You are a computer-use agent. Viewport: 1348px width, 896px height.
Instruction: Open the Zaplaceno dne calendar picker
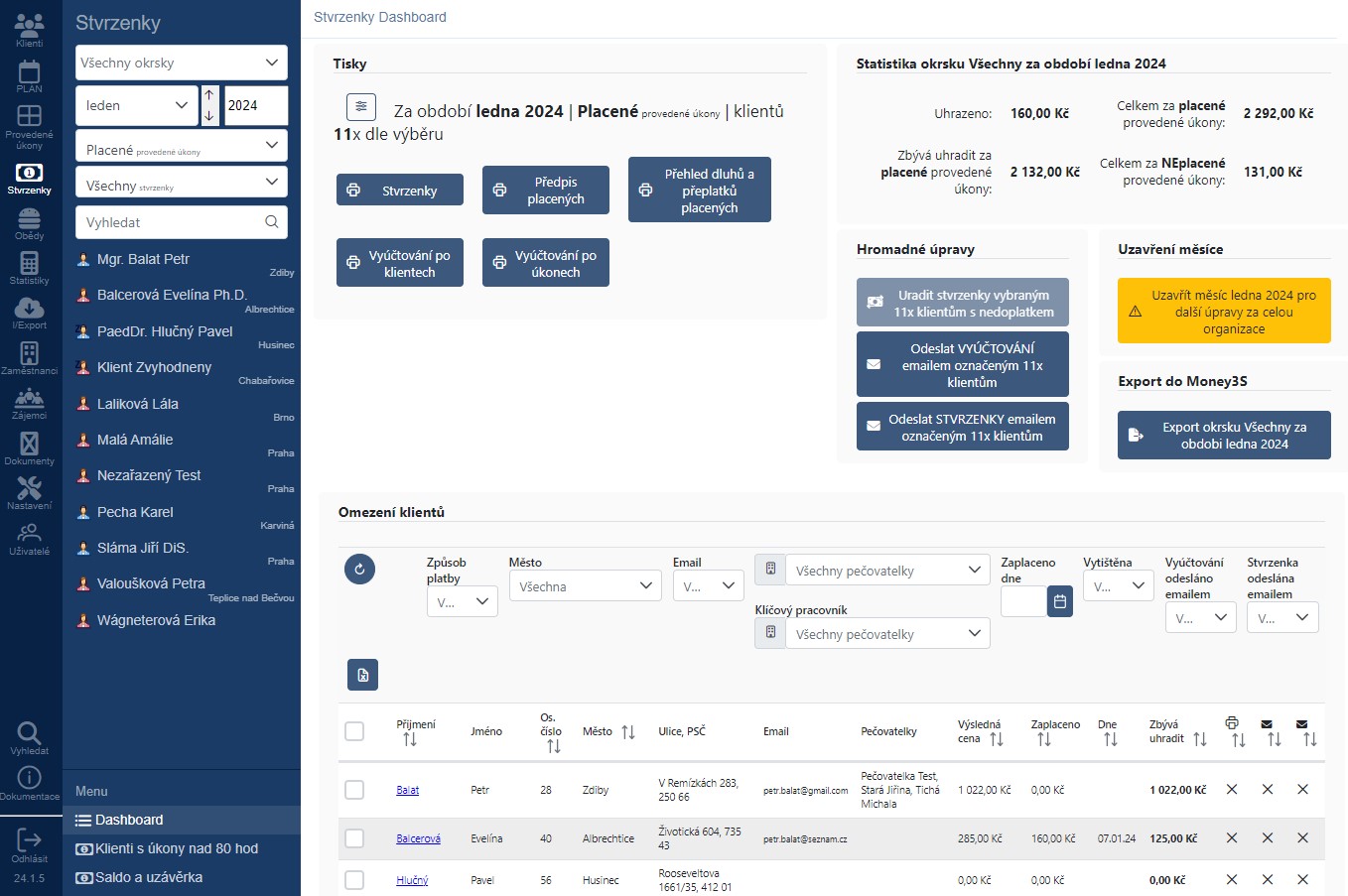click(1060, 601)
